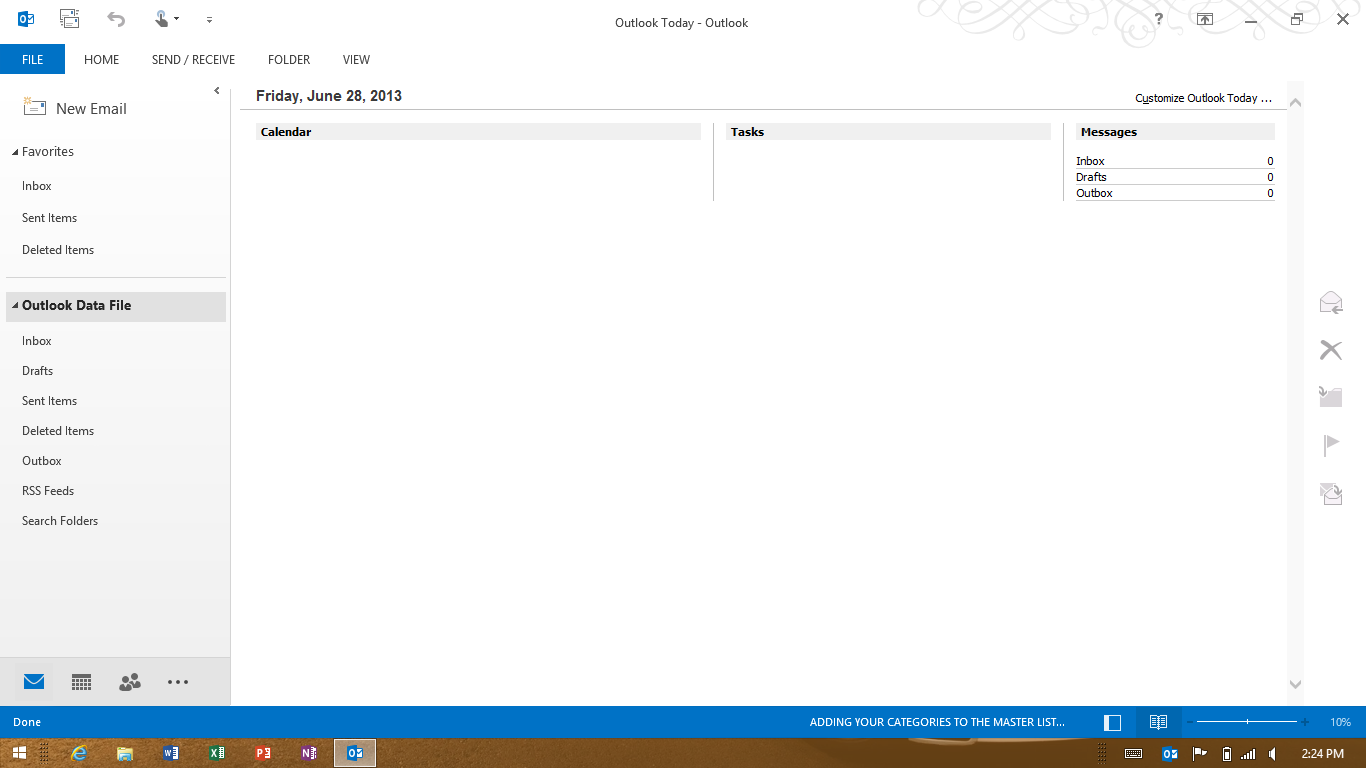Viewport: 1366px width, 768px height.
Task: Click the New Email button
Action: click(x=76, y=109)
